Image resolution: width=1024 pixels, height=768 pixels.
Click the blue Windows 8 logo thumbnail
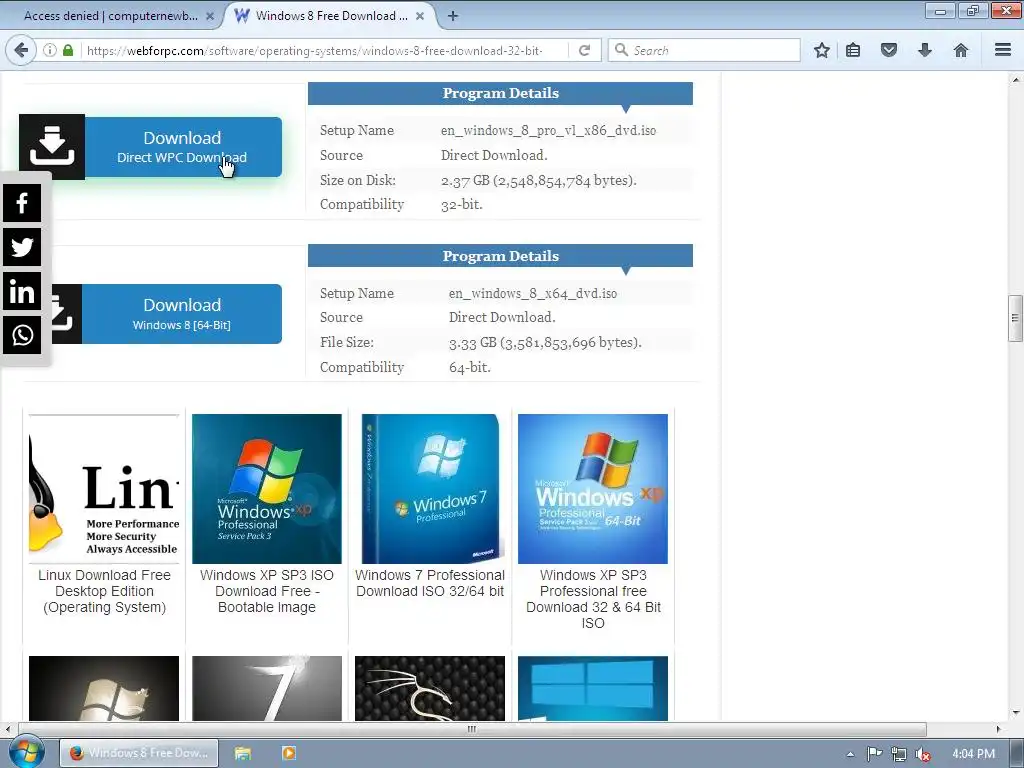click(x=593, y=688)
